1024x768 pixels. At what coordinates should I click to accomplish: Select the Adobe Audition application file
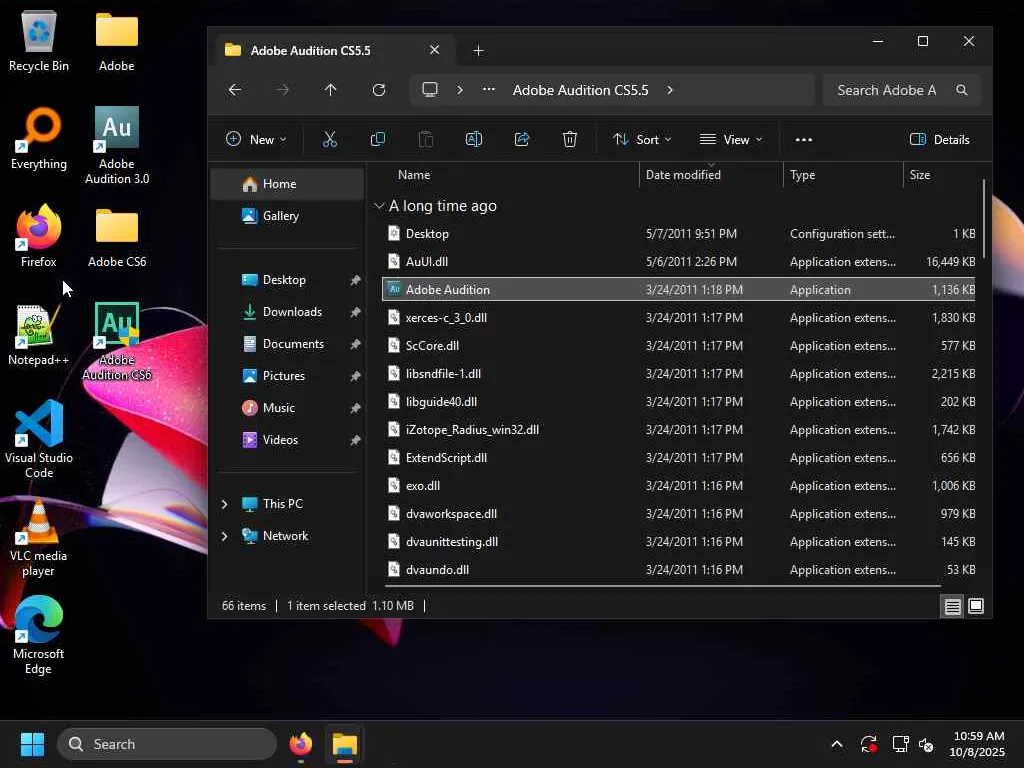click(x=679, y=289)
